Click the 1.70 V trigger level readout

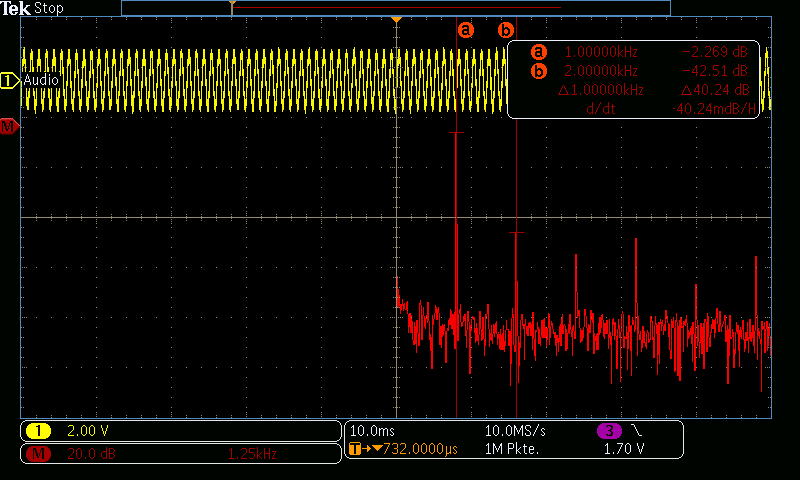click(624, 449)
